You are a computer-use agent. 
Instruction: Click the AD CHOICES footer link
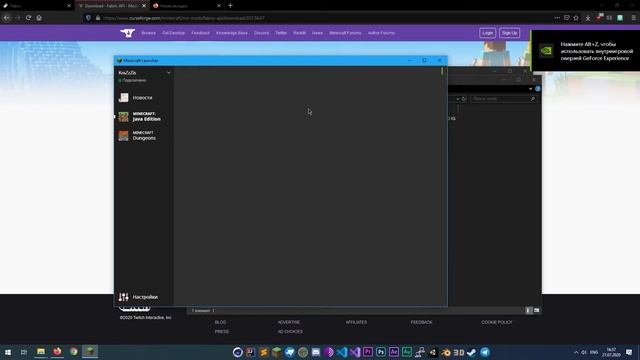tap(290, 332)
